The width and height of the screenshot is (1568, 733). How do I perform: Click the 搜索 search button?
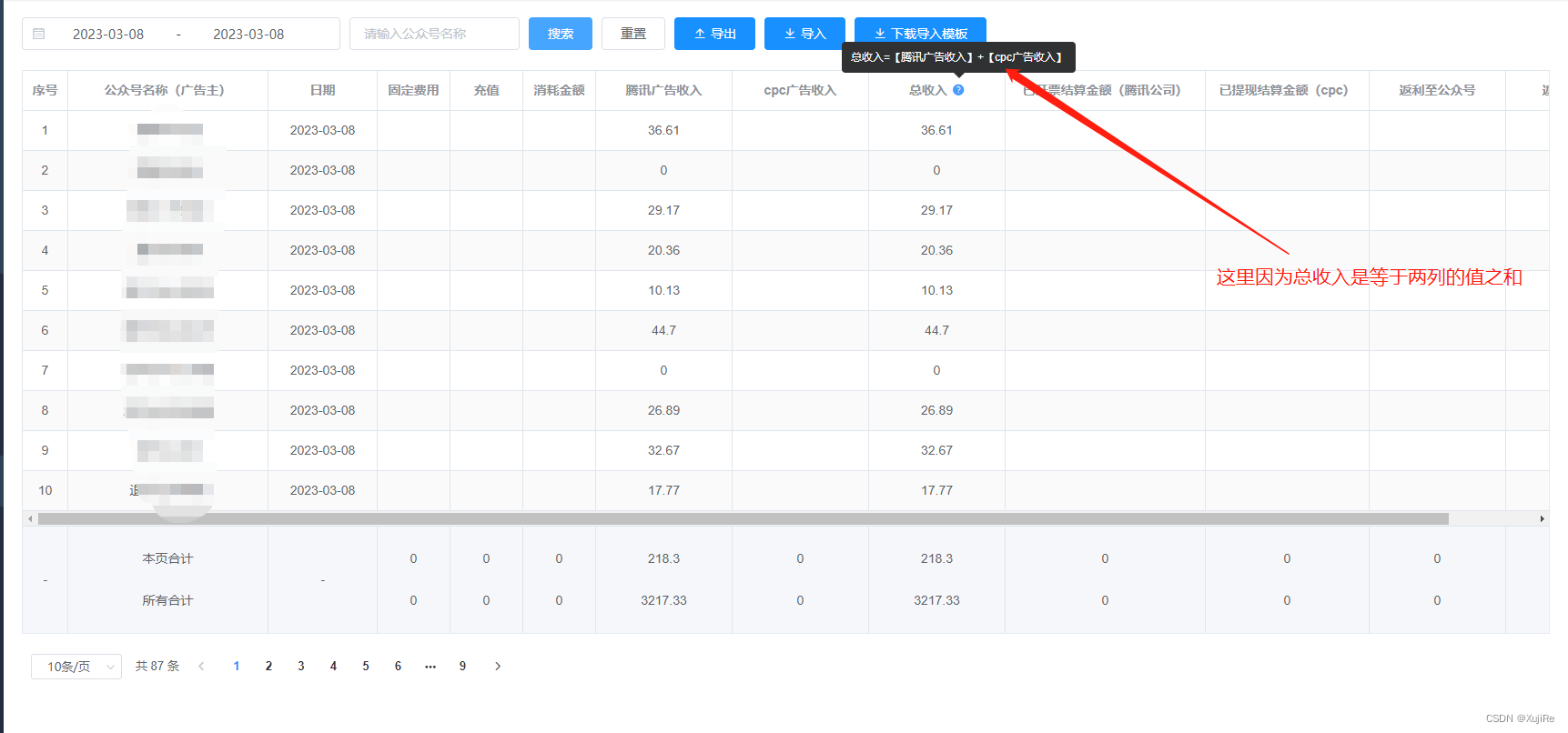(x=561, y=34)
